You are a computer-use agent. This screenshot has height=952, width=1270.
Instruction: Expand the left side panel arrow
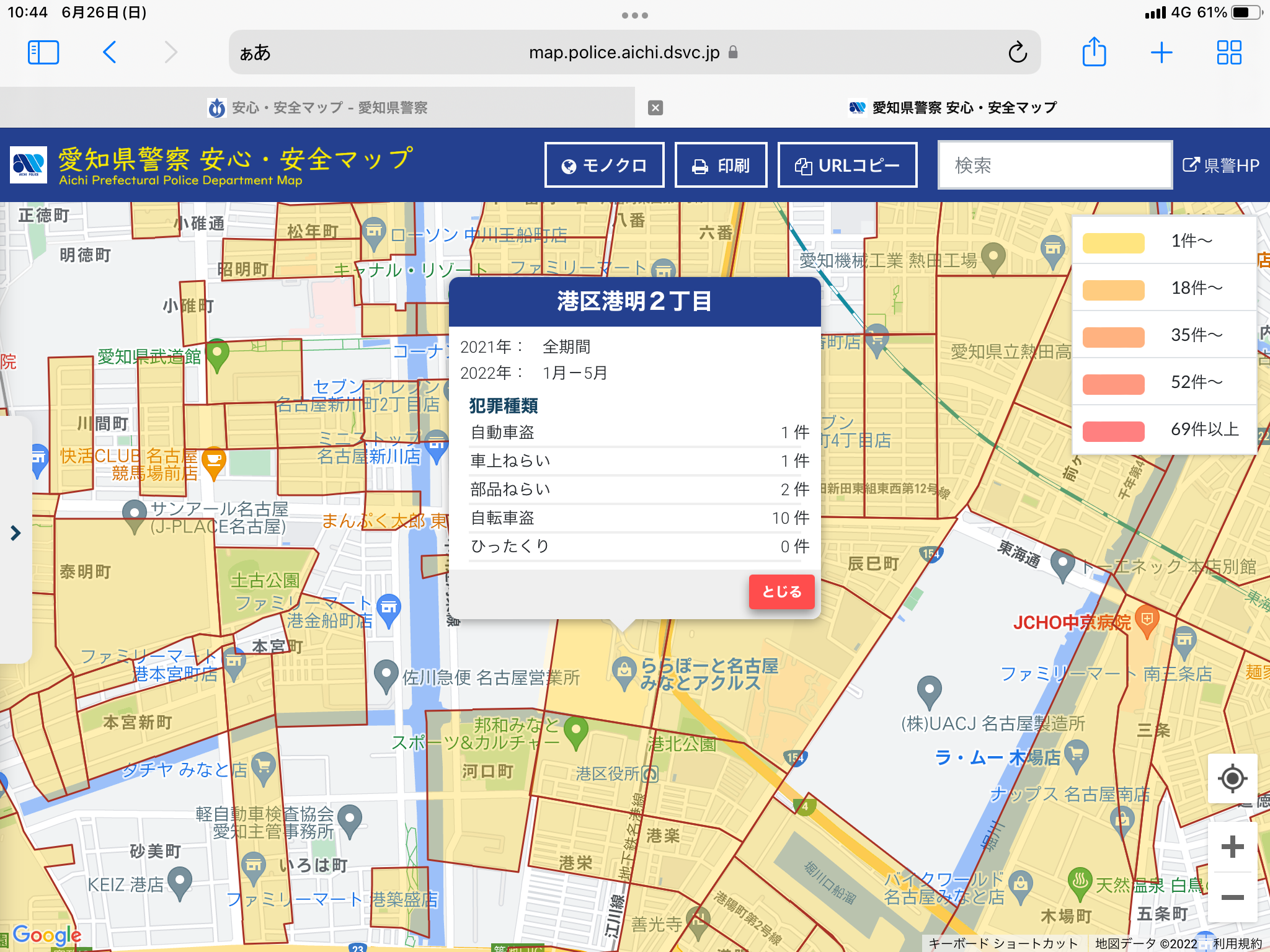pyautogui.click(x=16, y=533)
